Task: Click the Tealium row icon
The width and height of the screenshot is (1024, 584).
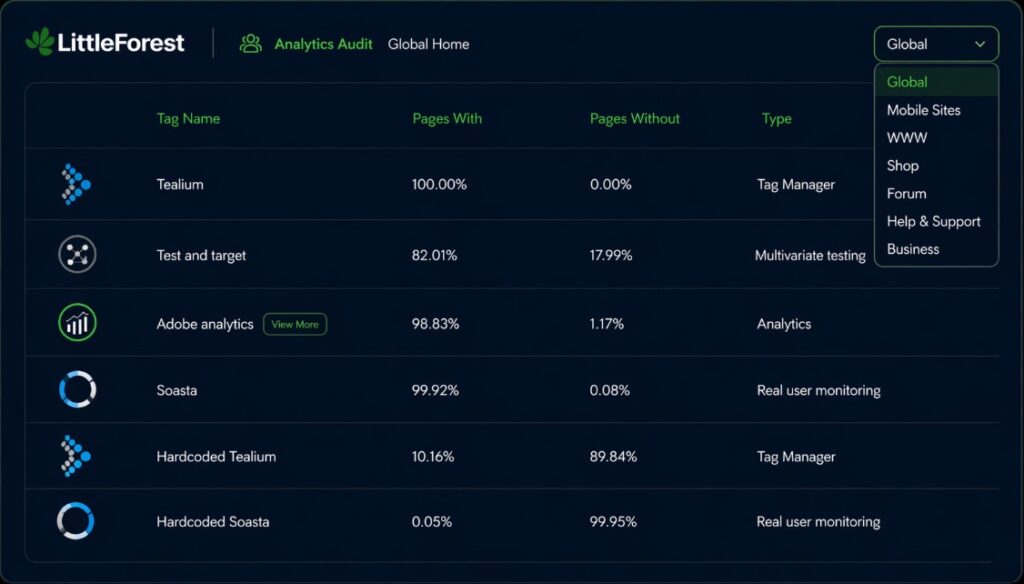Action: 76,184
